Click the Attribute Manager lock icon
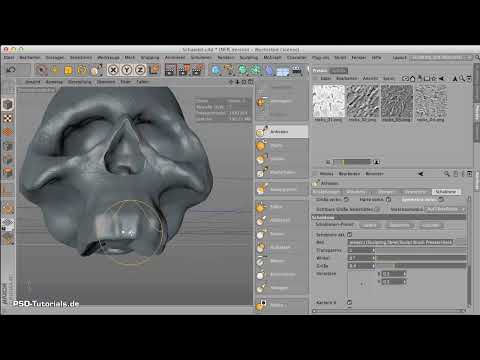This screenshot has height=360, width=480. pos(455,174)
